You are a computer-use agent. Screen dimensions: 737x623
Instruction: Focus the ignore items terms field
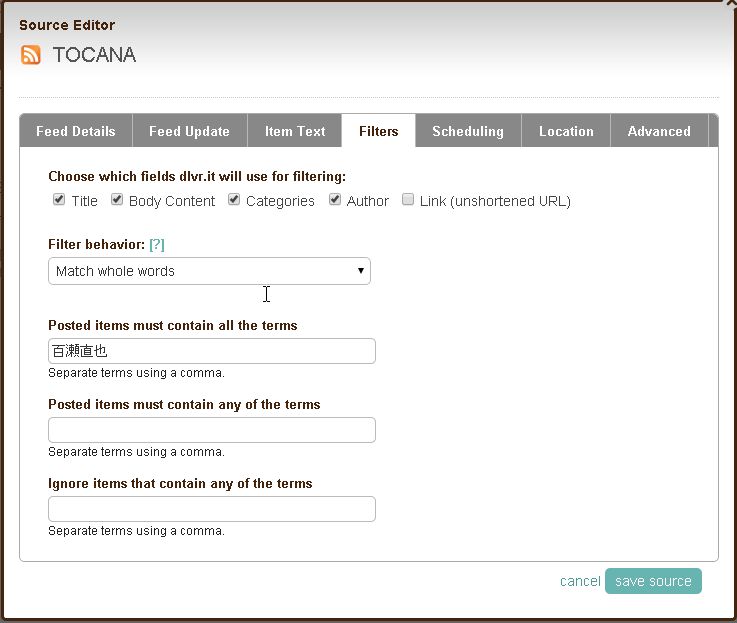212,509
